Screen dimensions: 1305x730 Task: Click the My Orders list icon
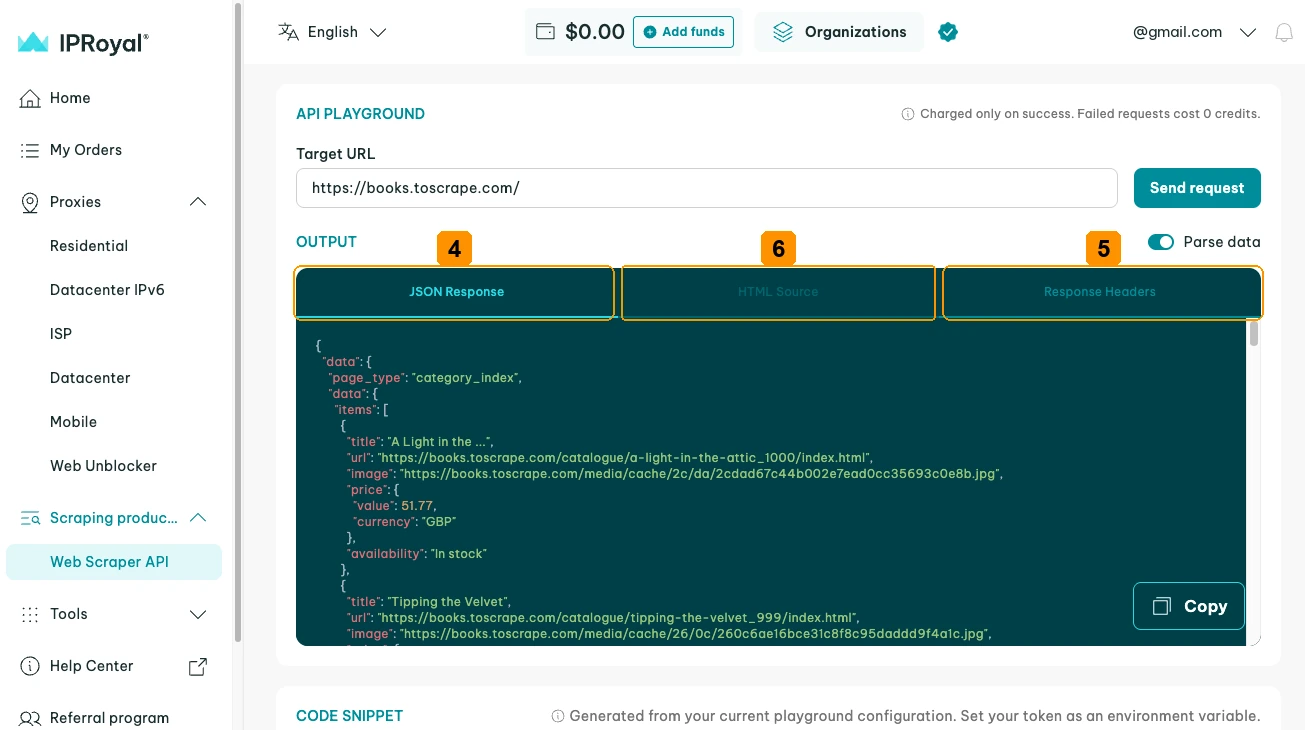[30, 150]
